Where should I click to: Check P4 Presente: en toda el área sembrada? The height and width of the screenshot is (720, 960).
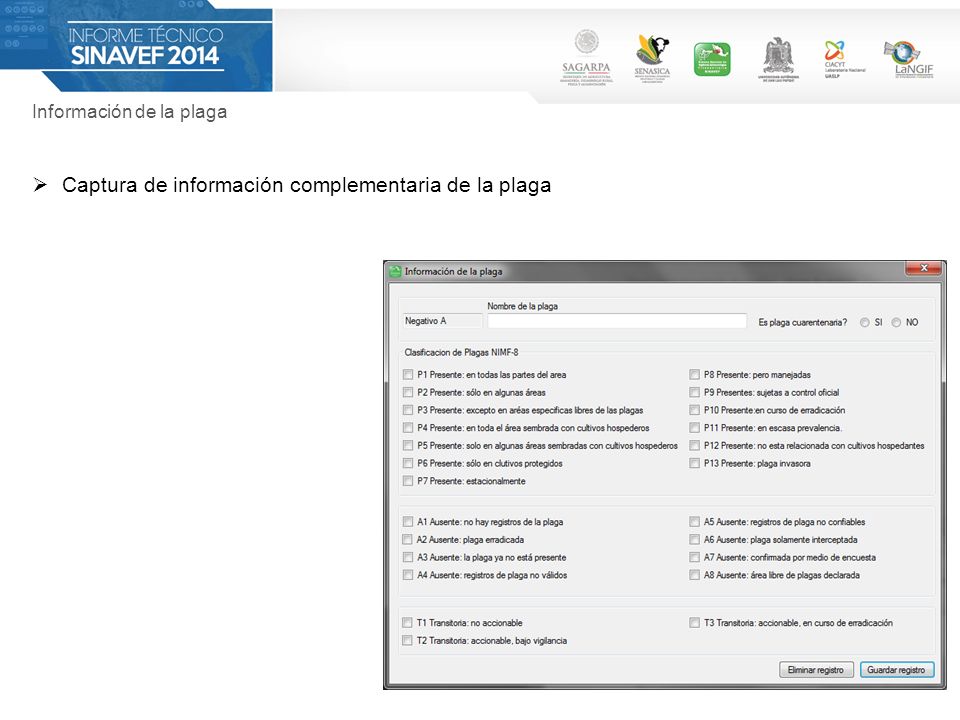[x=408, y=427]
